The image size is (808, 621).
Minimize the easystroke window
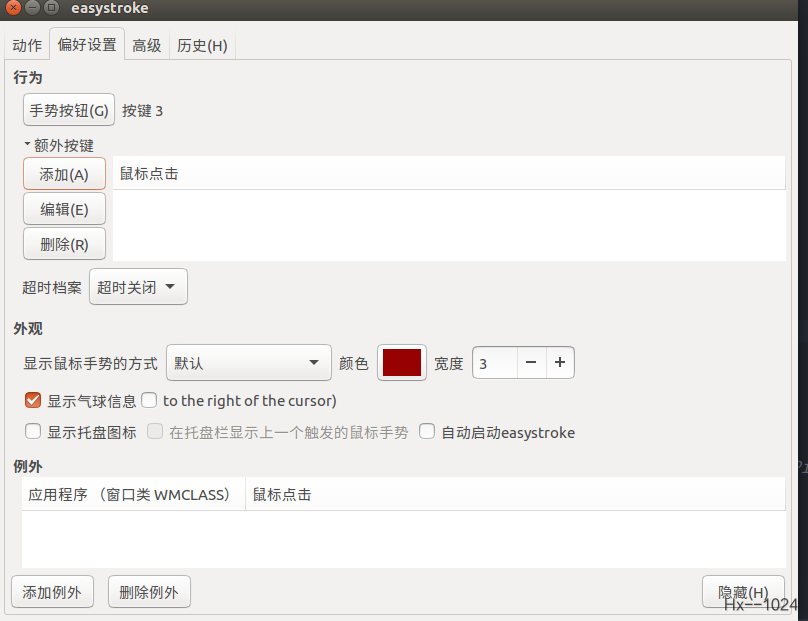coord(32,8)
